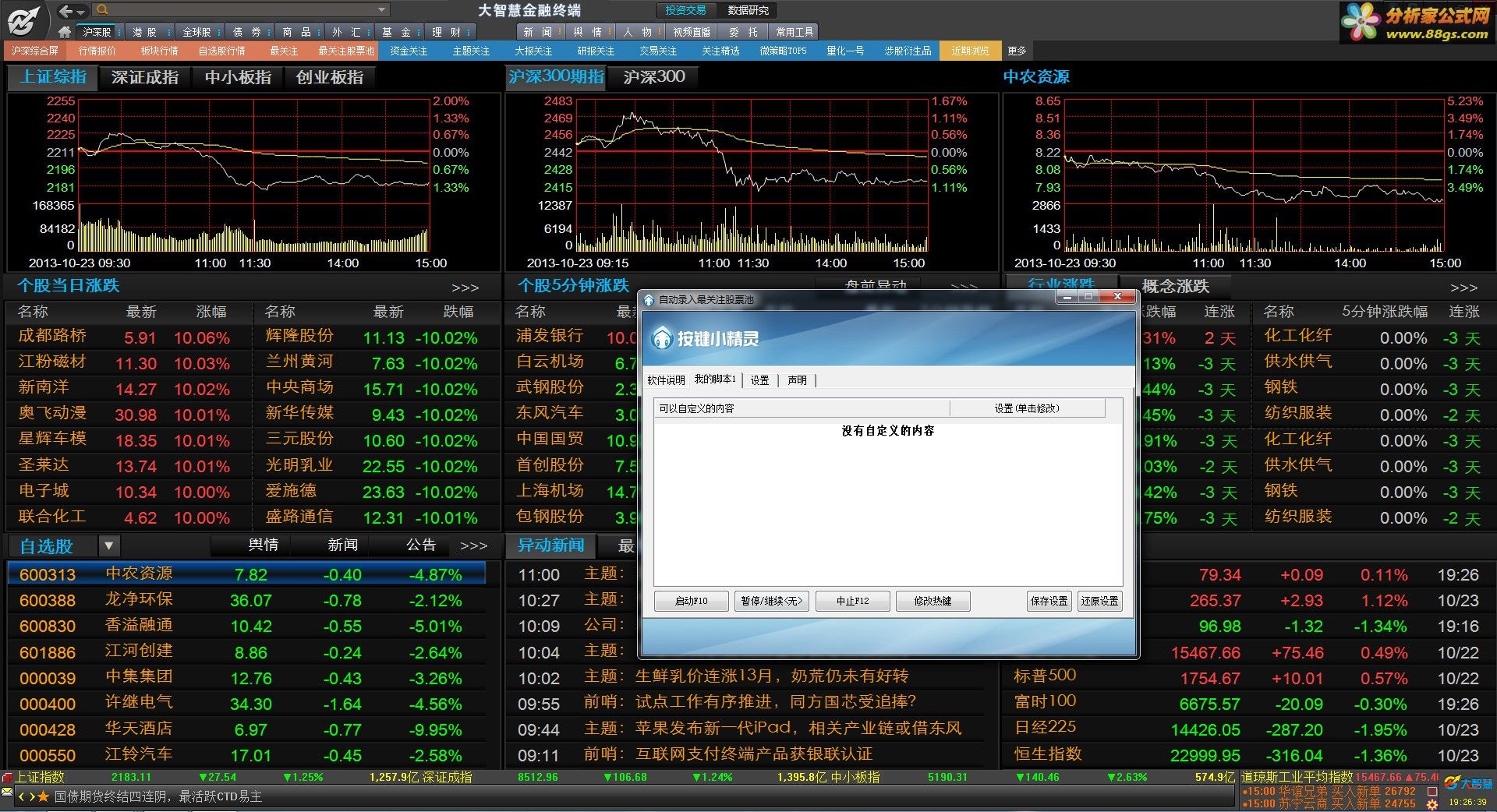The width and height of the screenshot is (1497, 812).
Task: Go back using the left arrow button
Action: 67,10
